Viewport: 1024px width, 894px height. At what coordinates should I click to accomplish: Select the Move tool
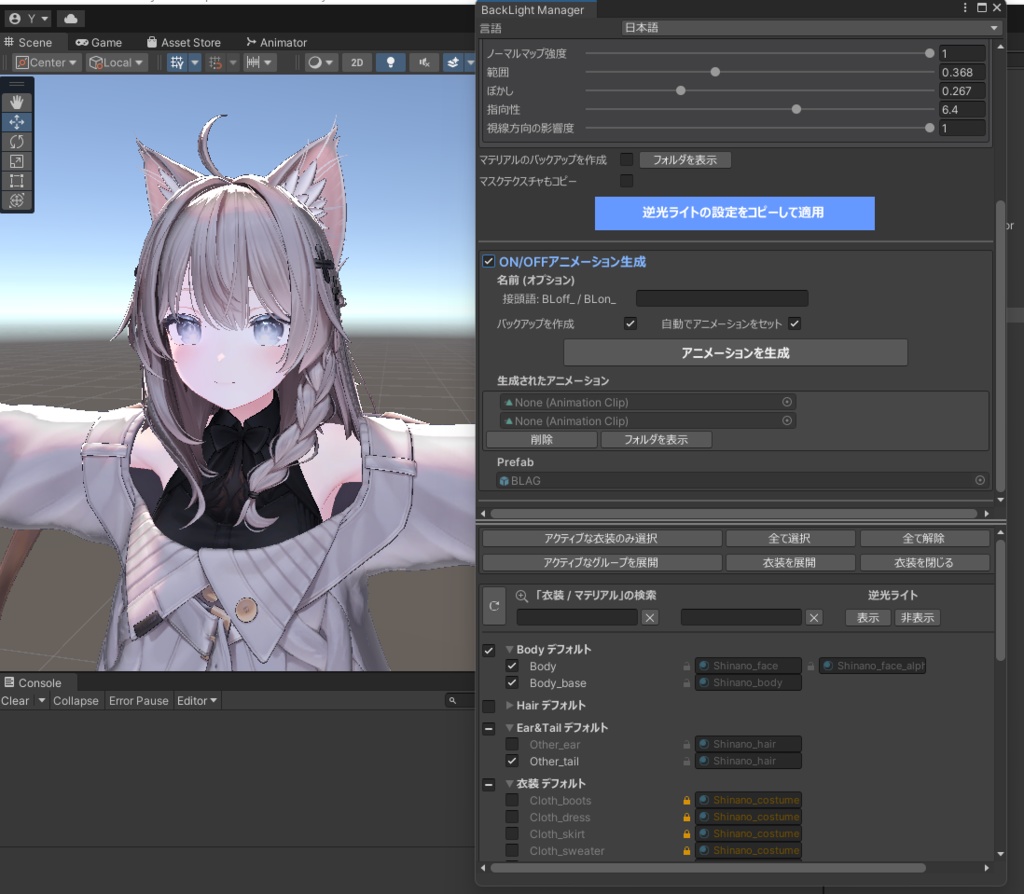click(x=17, y=122)
